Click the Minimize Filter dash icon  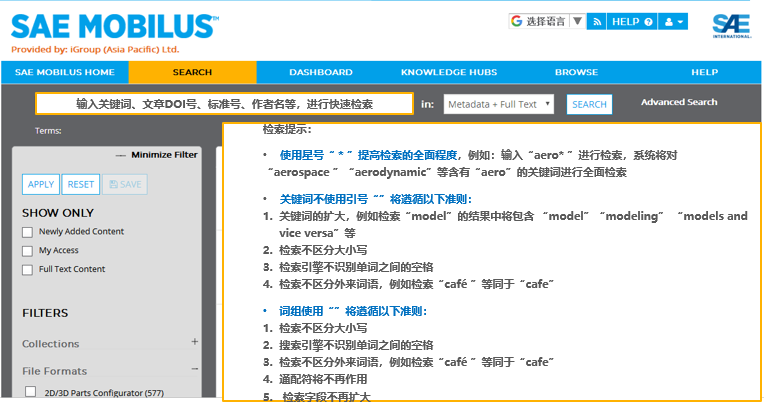123,155
